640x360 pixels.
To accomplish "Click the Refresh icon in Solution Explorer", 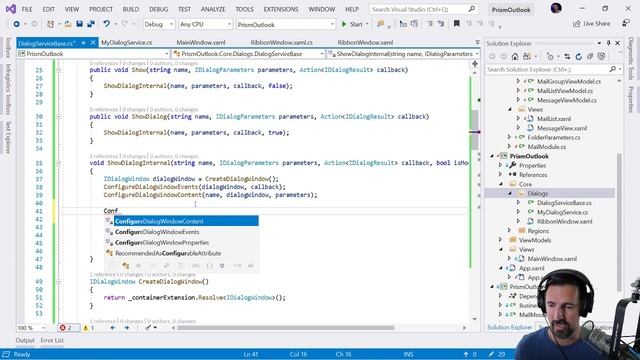I will pos(578,56).
